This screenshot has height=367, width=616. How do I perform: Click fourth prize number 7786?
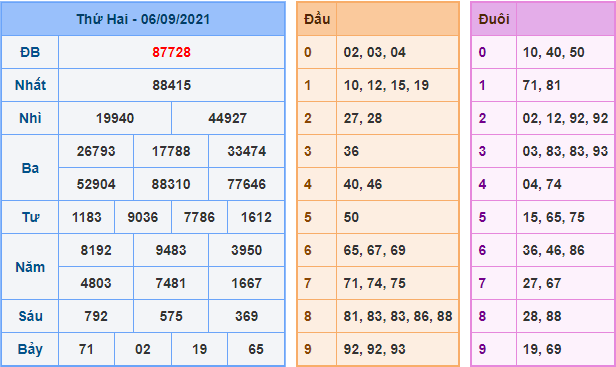[x=200, y=217]
